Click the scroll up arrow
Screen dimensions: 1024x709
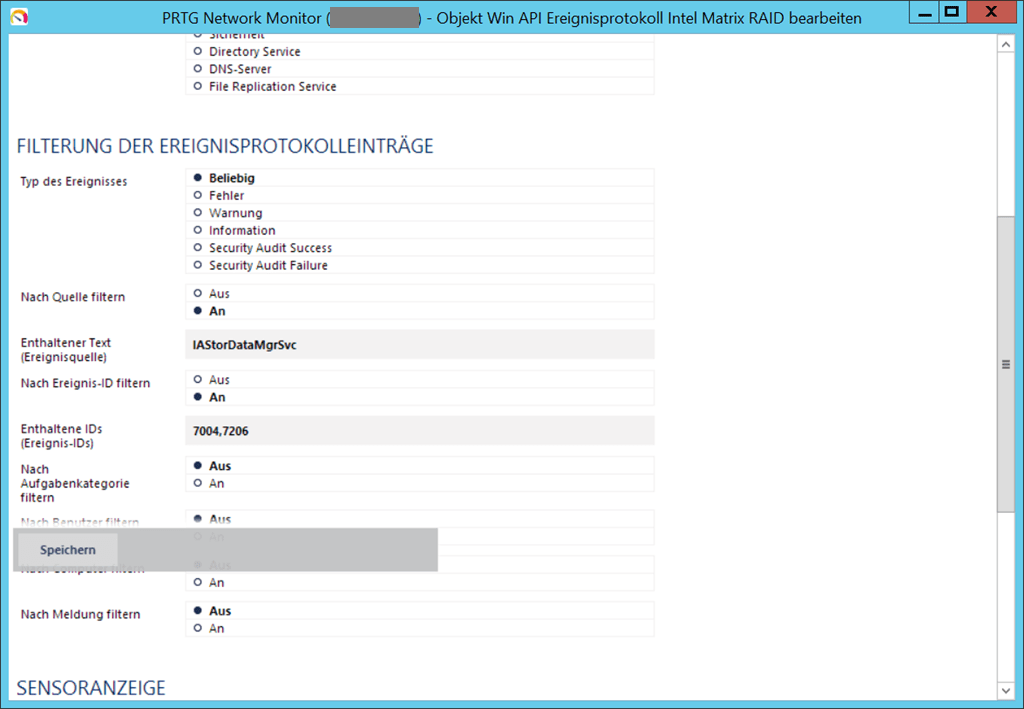coord(1006,45)
